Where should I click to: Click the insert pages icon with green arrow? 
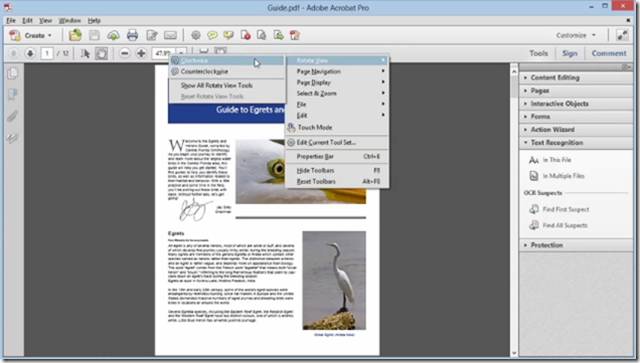click(x=278, y=35)
